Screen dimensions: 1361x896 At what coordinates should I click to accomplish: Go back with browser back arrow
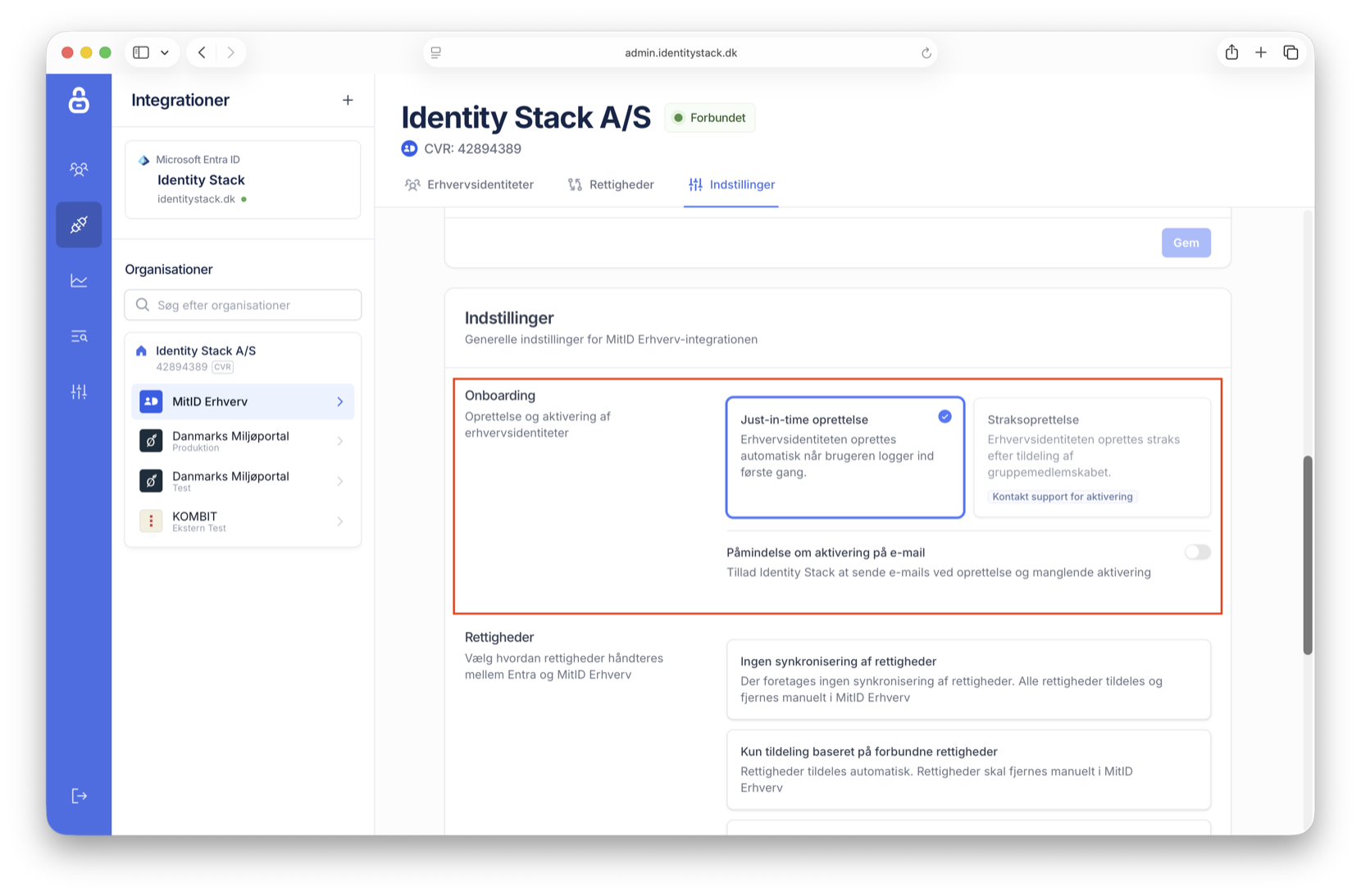[202, 52]
